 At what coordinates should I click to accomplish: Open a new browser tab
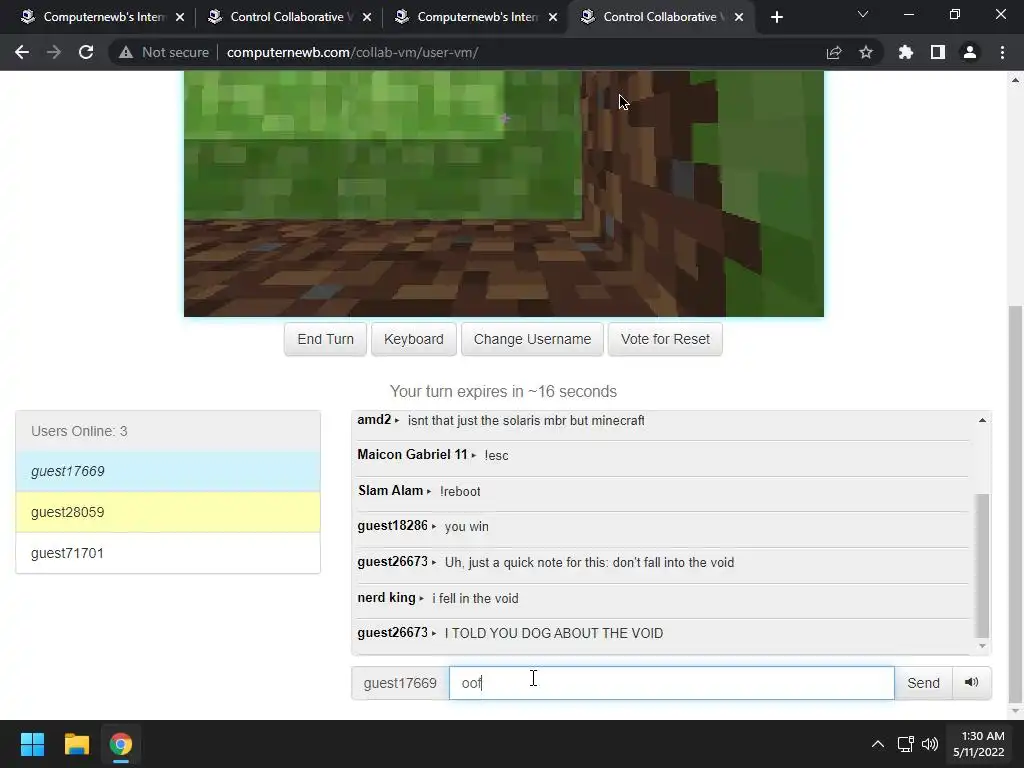[776, 17]
